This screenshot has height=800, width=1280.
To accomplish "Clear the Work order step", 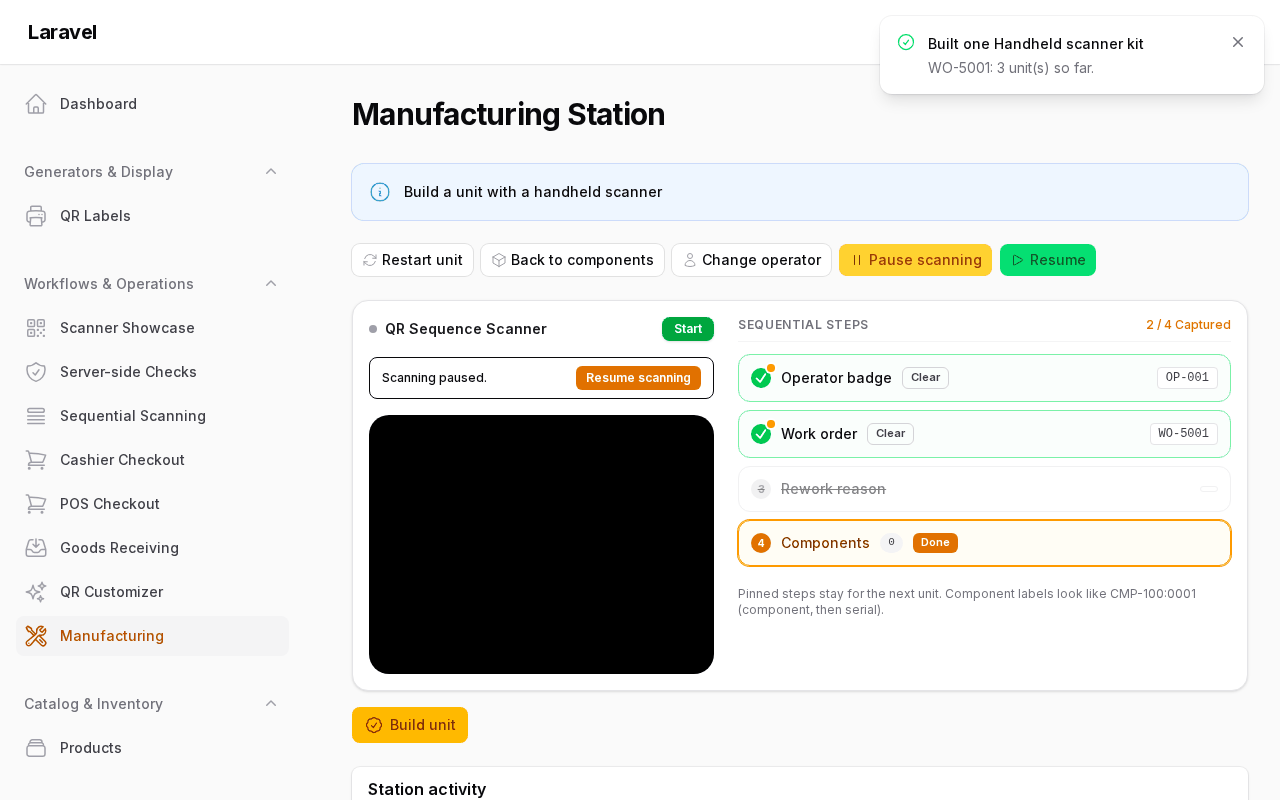I will pyautogui.click(x=890, y=434).
